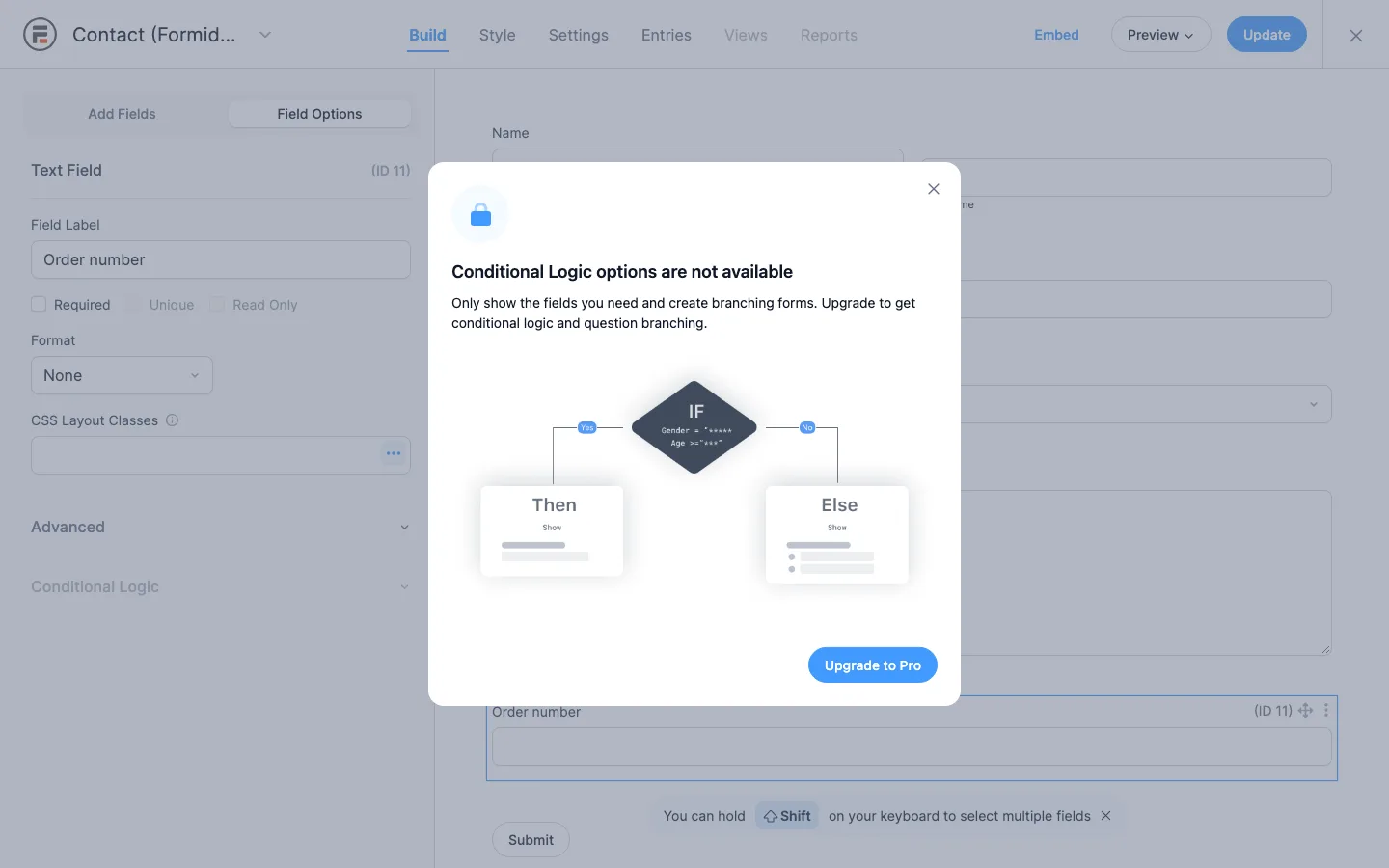Image resolution: width=1389 pixels, height=868 pixels.
Task: Click the Field Label input with Order number
Action: point(221,259)
